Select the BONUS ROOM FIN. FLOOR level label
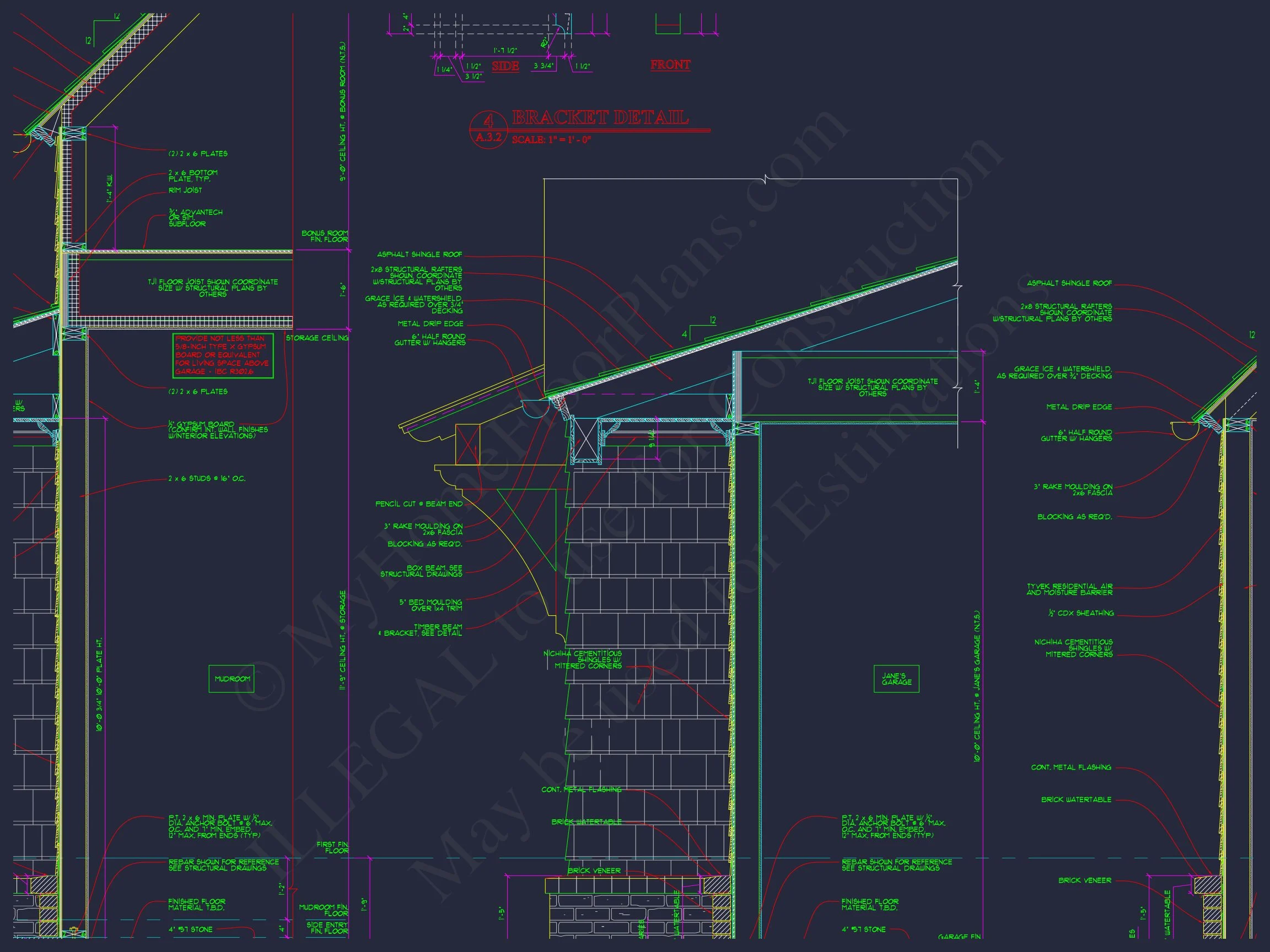The width and height of the screenshot is (1270, 952). 325,236
